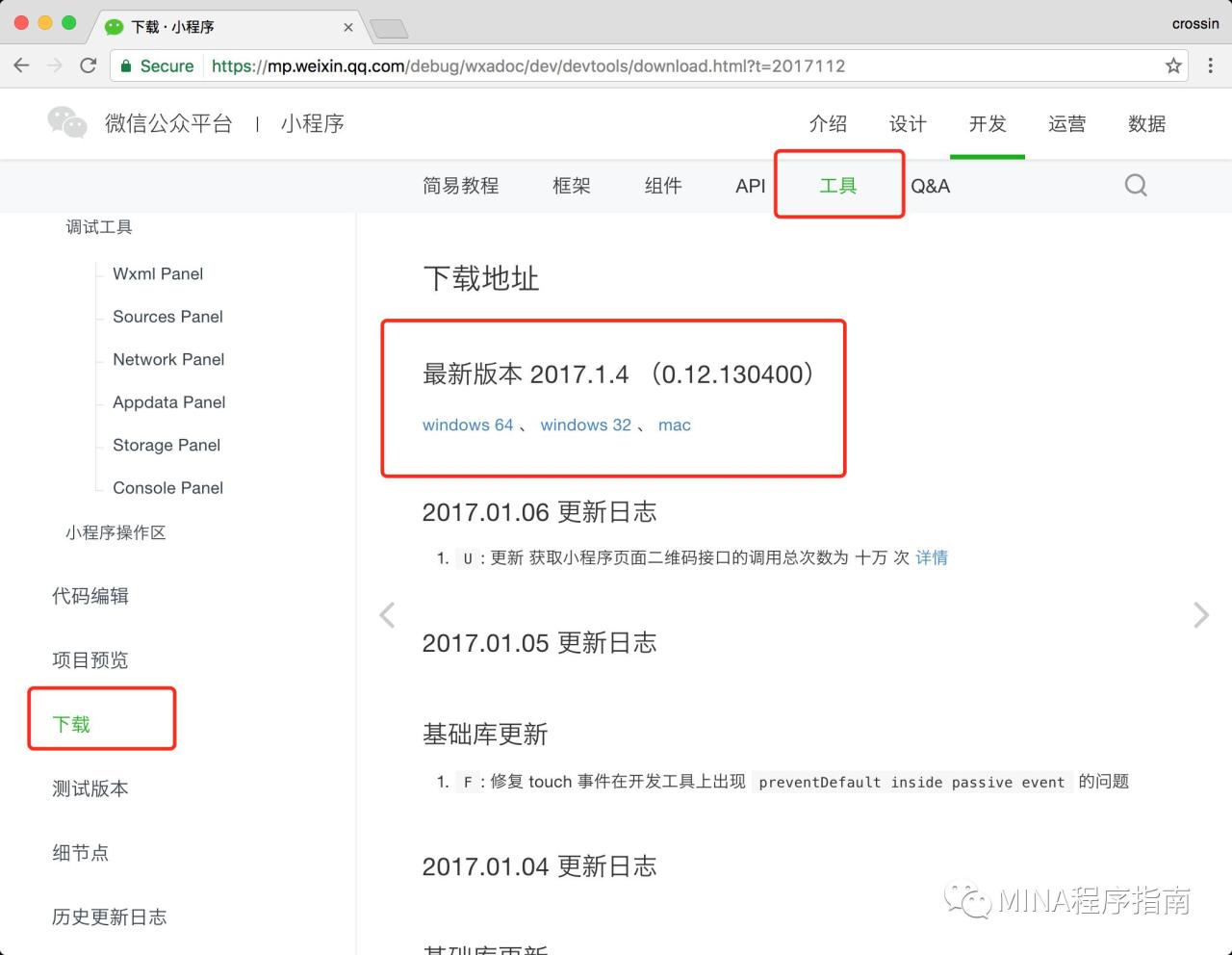
Task: Click 小程序 header text
Action: (x=313, y=123)
